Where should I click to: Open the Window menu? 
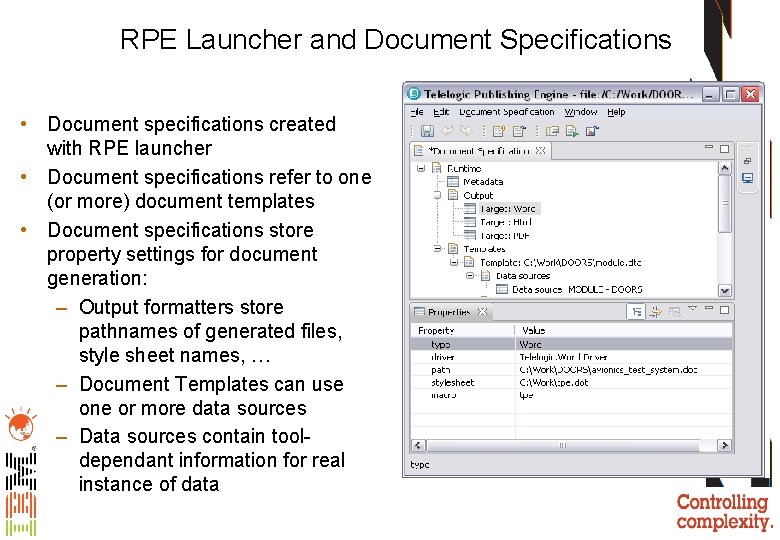[x=581, y=112]
